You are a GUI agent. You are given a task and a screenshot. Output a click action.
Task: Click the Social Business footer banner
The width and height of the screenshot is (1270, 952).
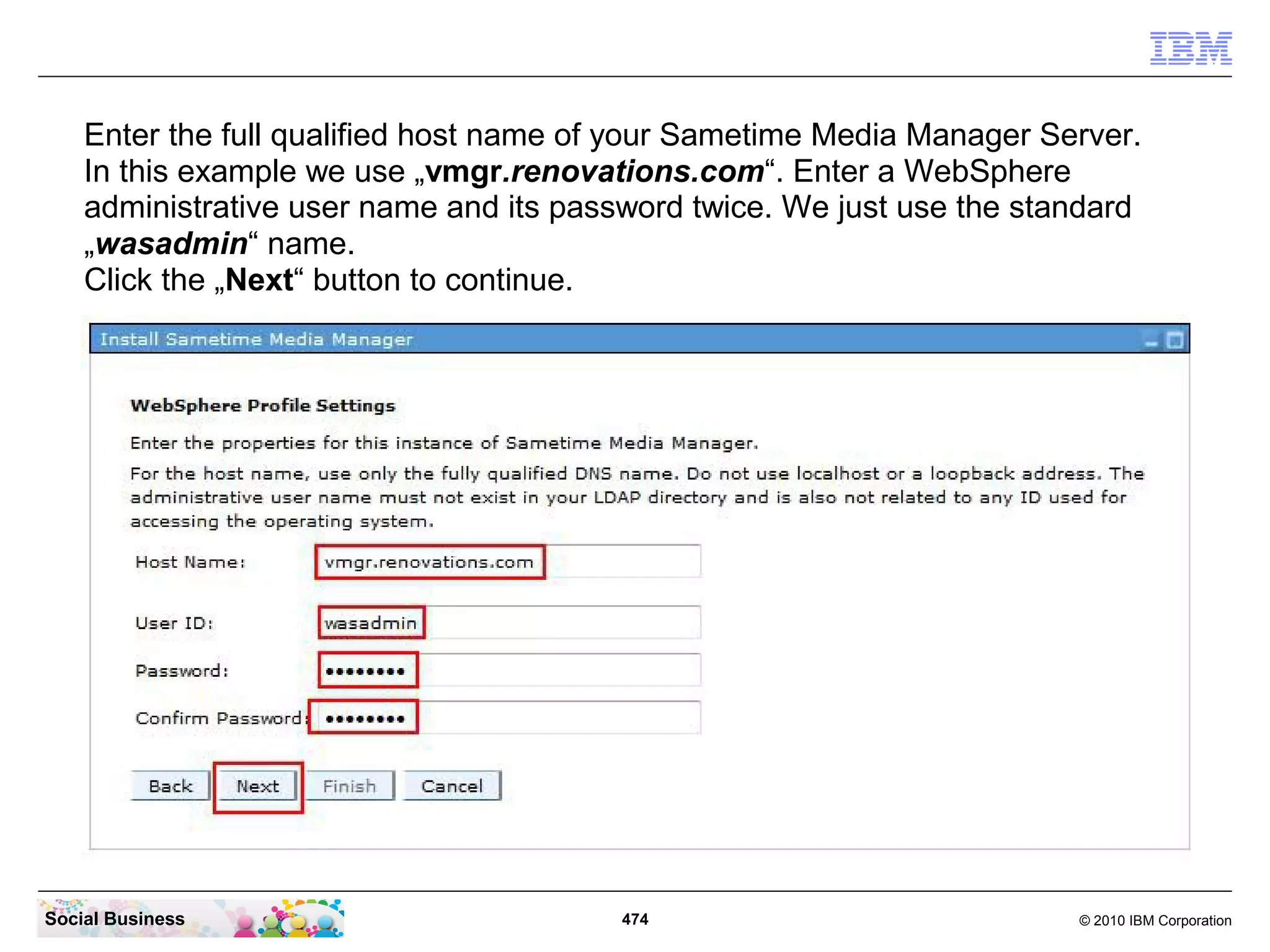[x=190, y=918]
